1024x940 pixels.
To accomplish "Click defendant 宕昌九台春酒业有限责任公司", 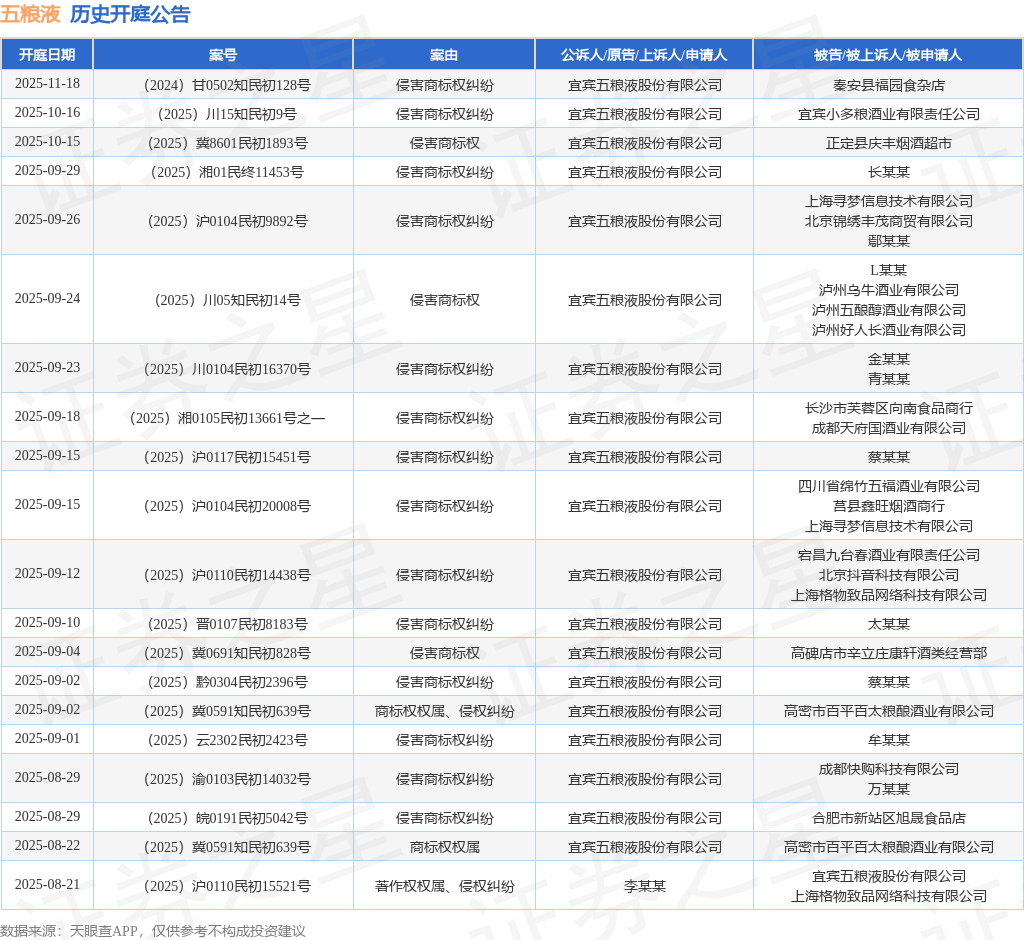I will pos(888,555).
